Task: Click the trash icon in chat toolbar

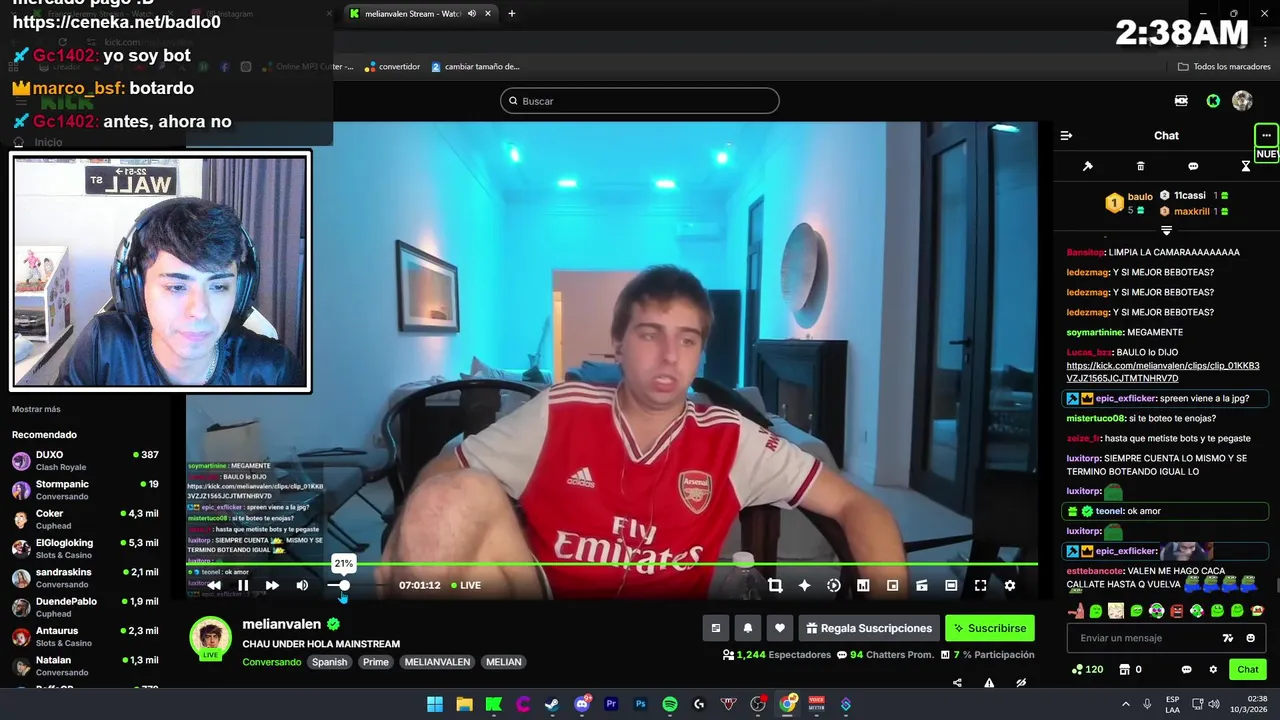Action: (1141, 166)
